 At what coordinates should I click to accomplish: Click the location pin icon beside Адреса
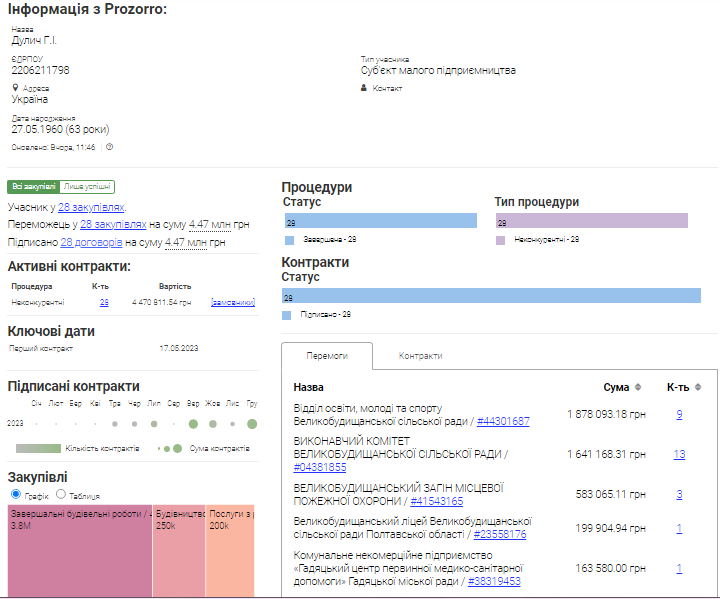tap(15, 88)
